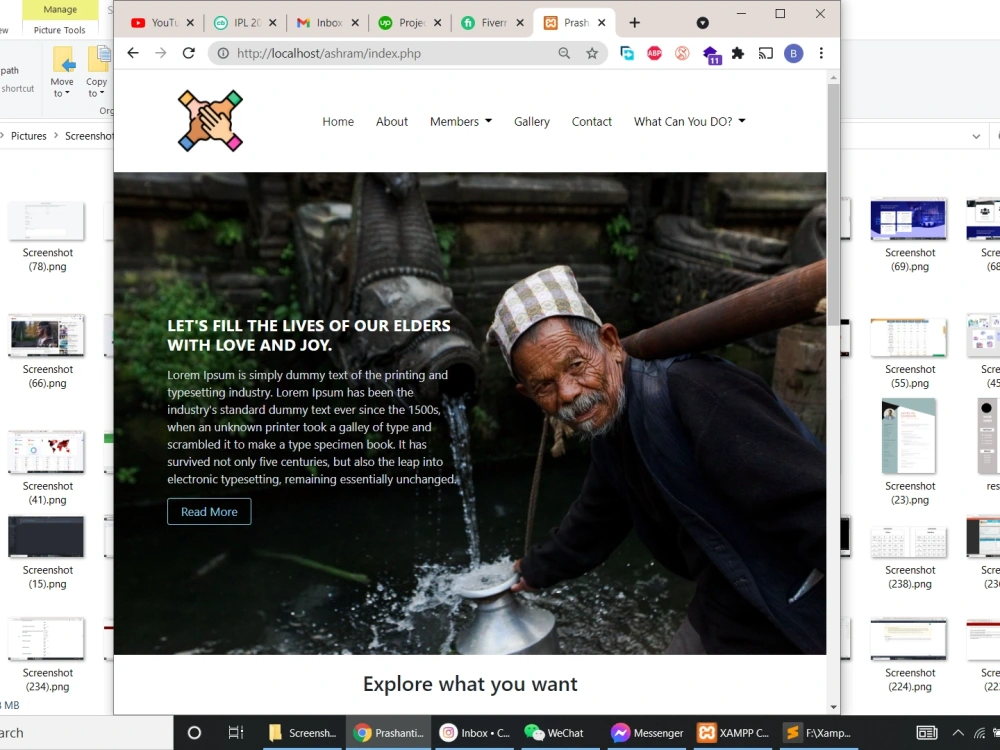Open the Manage ribbon tab in Explorer
This screenshot has height=750, width=1000.
click(x=60, y=10)
